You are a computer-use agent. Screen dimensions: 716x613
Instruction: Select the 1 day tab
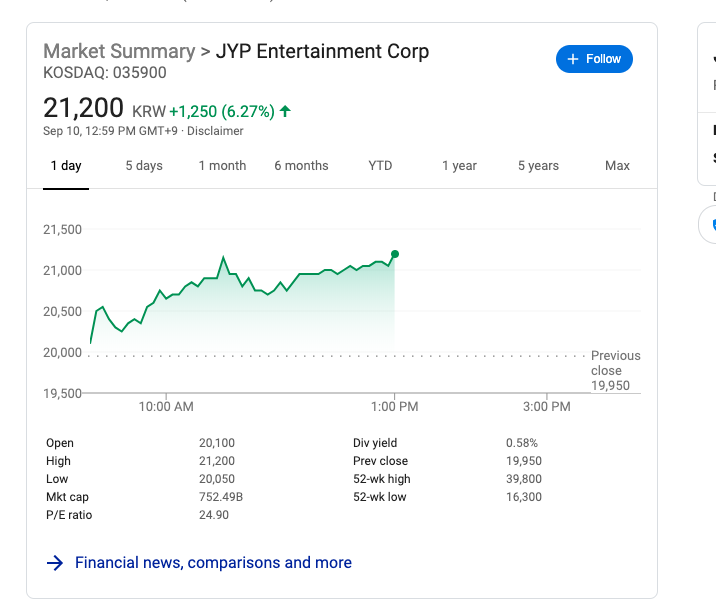pyautogui.click(x=66, y=165)
